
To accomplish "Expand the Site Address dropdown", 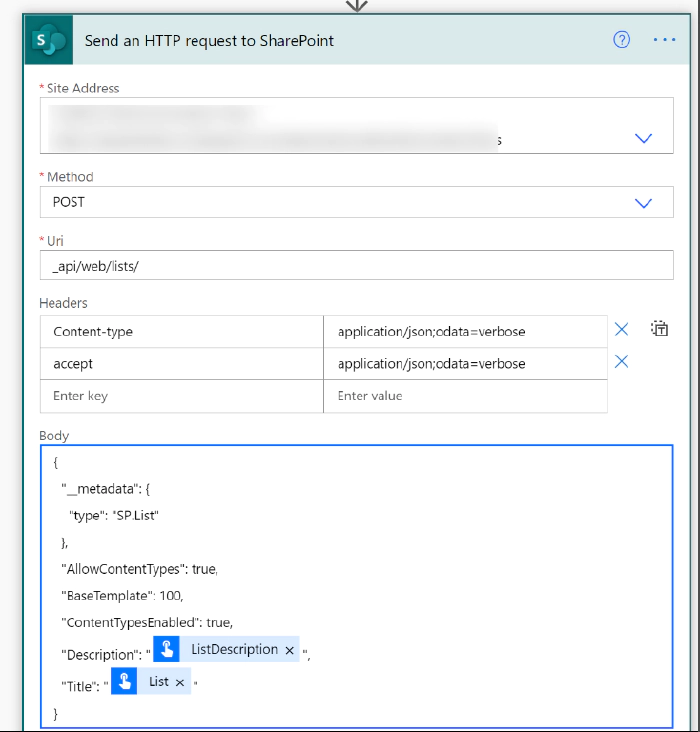I will tap(643, 139).
